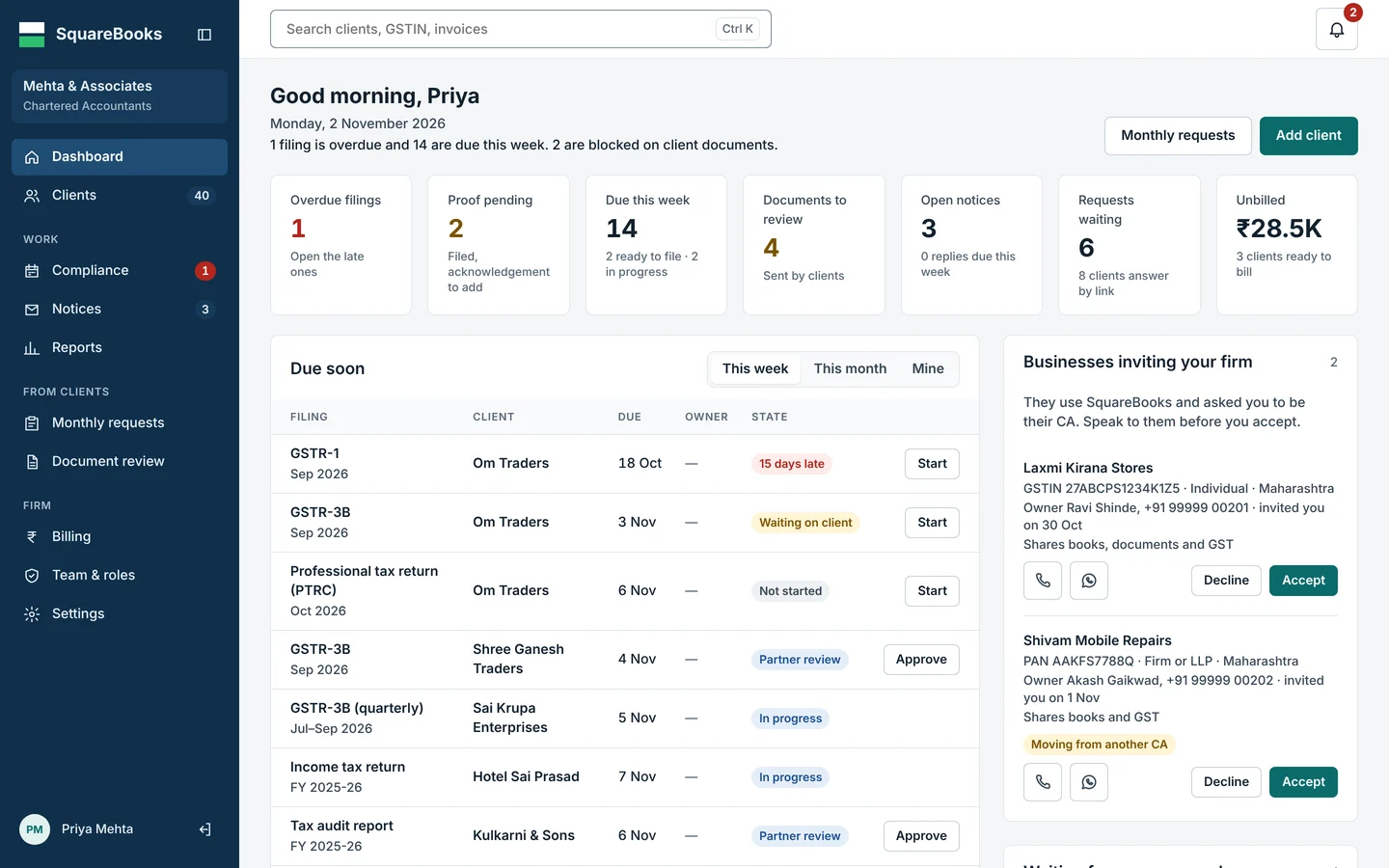
Task: Call Laxmi Kirana Stores owner
Action: pos(1043,581)
